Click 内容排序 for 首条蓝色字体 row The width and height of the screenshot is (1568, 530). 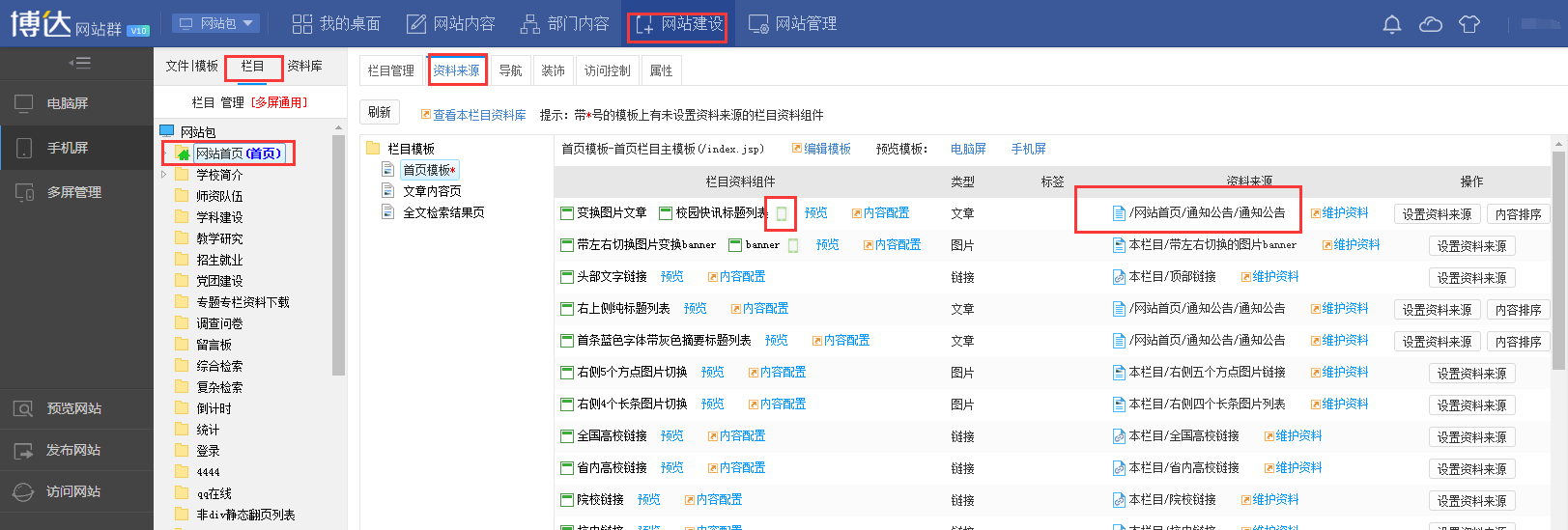point(1518,342)
